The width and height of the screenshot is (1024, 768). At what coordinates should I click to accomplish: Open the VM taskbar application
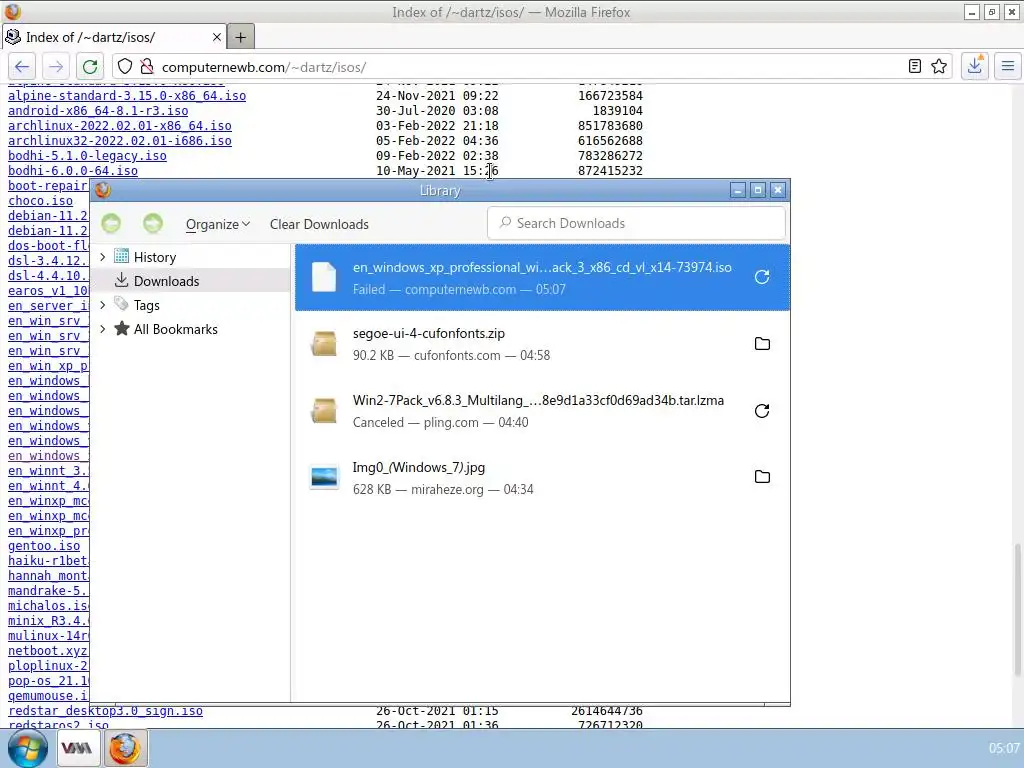tap(77, 748)
